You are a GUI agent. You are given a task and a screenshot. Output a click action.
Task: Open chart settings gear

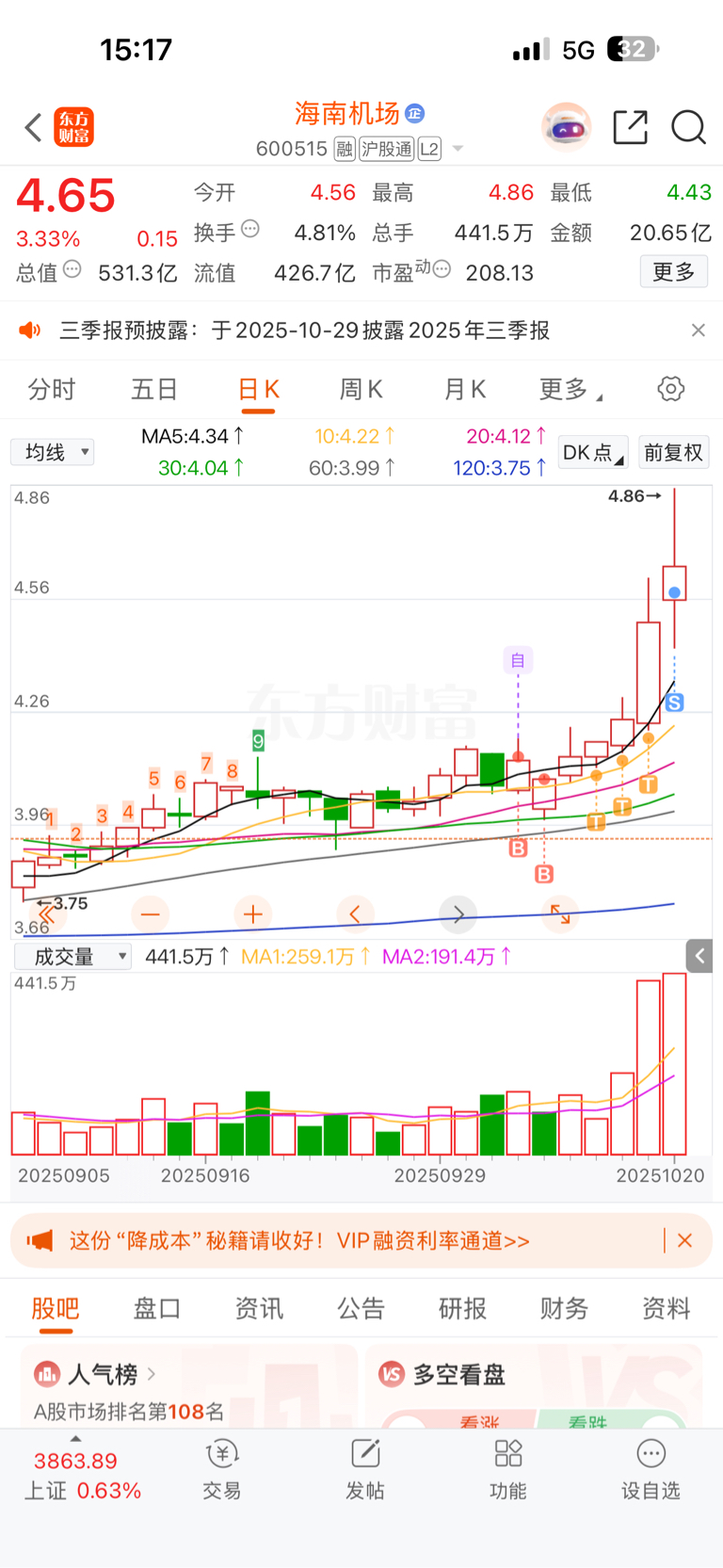[671, 389]
